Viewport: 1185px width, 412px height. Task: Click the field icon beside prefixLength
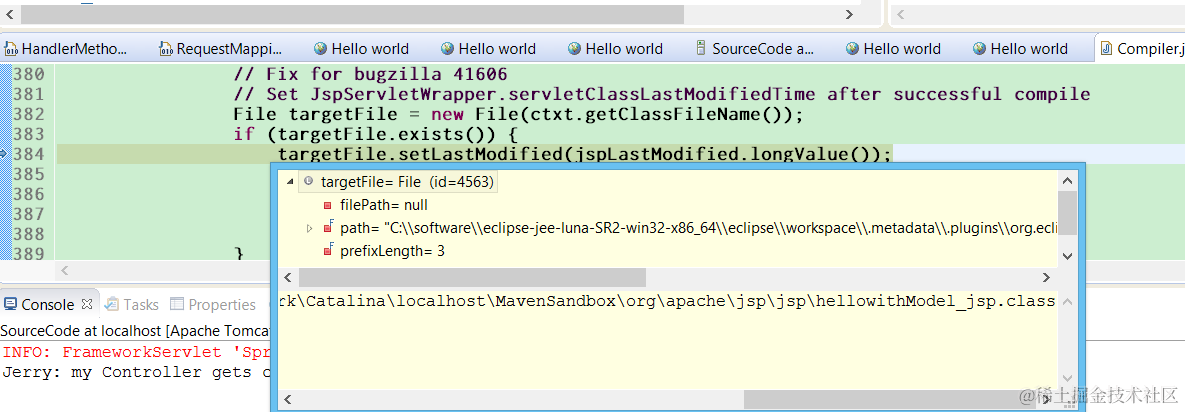[328, 249]
